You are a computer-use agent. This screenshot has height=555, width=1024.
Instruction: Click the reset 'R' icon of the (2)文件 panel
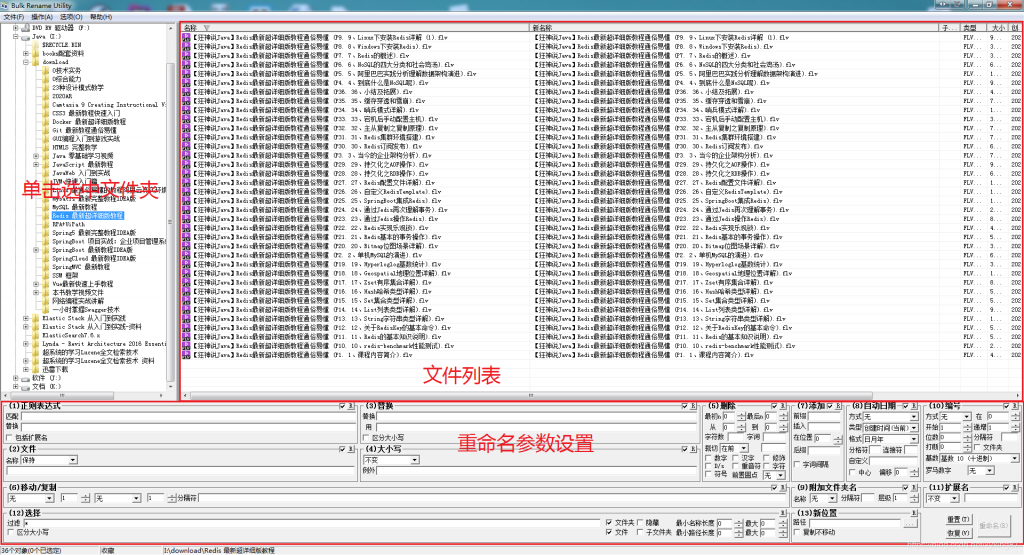tap(351, 449)
